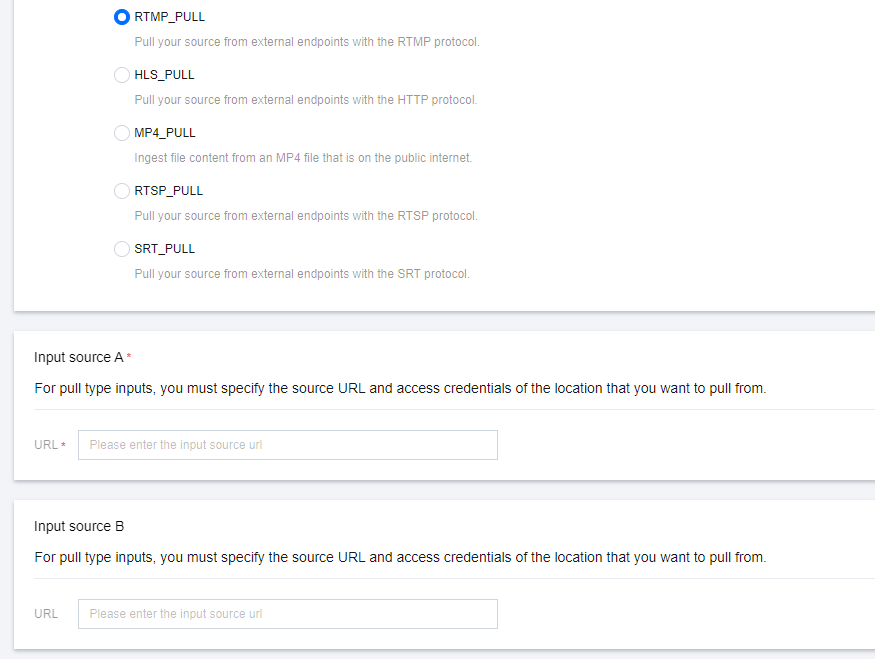The image size is (875, 659).
Task: Select the RTMP_PULL radio button
Action: pos(122,17)
